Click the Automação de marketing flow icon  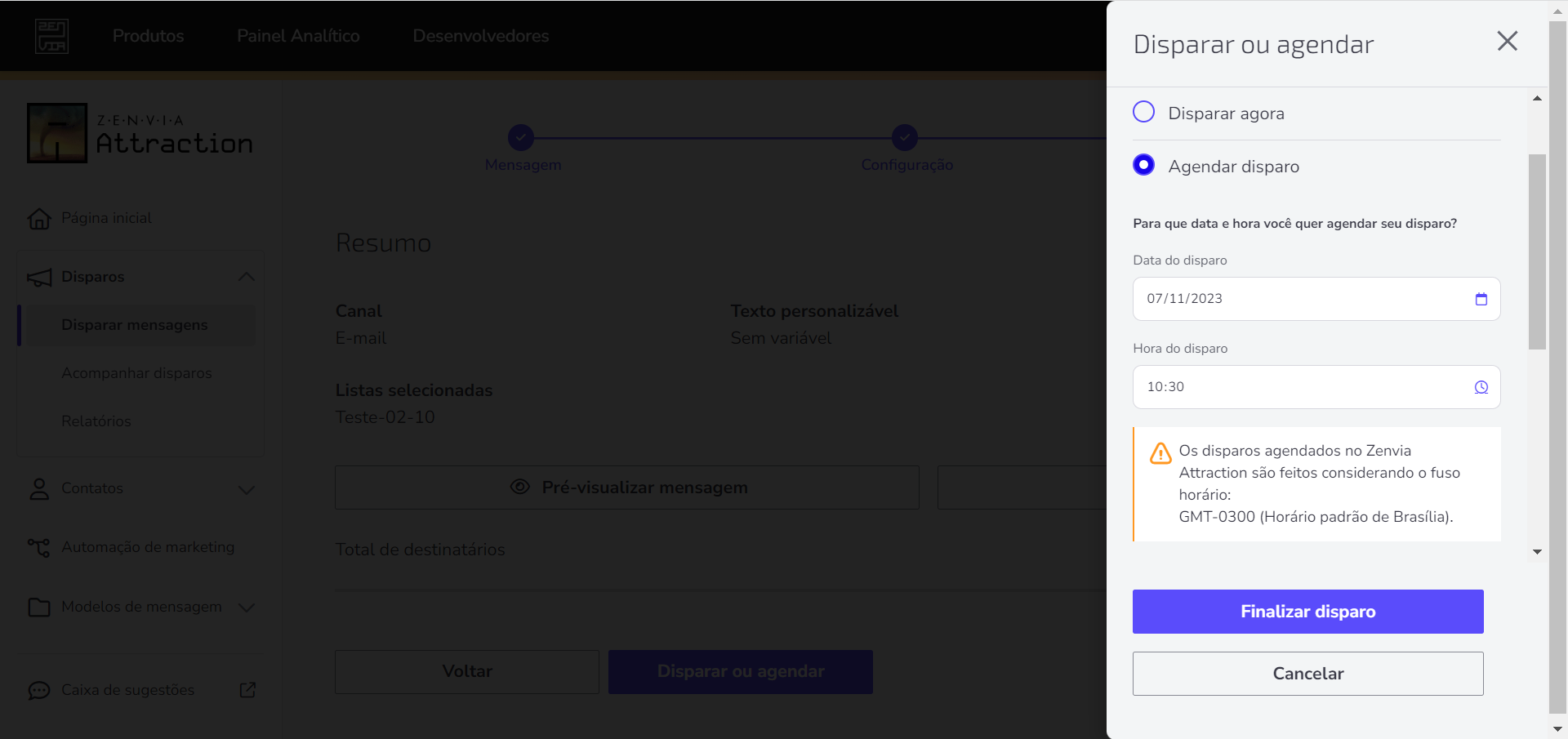click(39, 547)
